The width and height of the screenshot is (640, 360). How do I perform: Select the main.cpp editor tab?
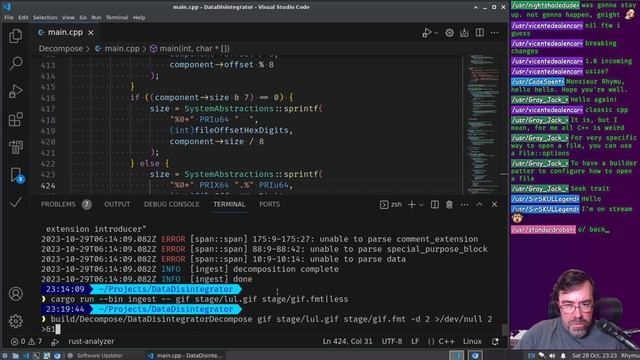65,32
